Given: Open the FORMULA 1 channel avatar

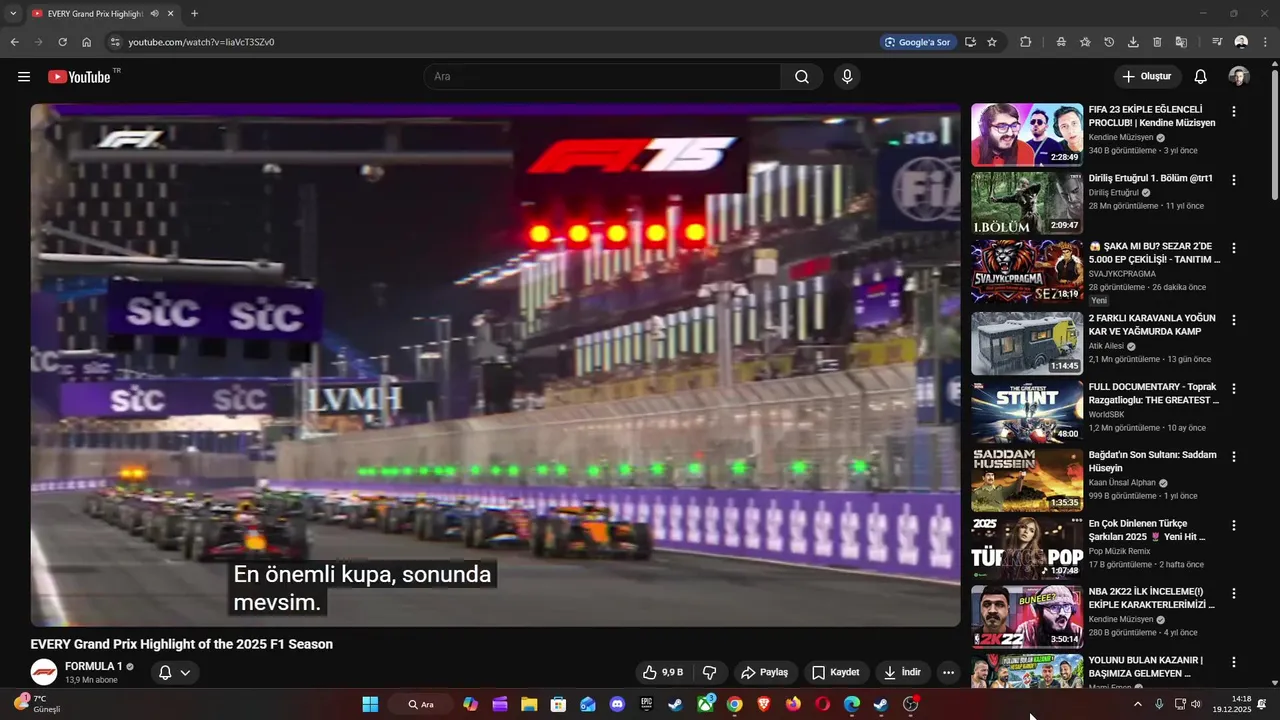Looking at the screenshot, I should point(44,672).
